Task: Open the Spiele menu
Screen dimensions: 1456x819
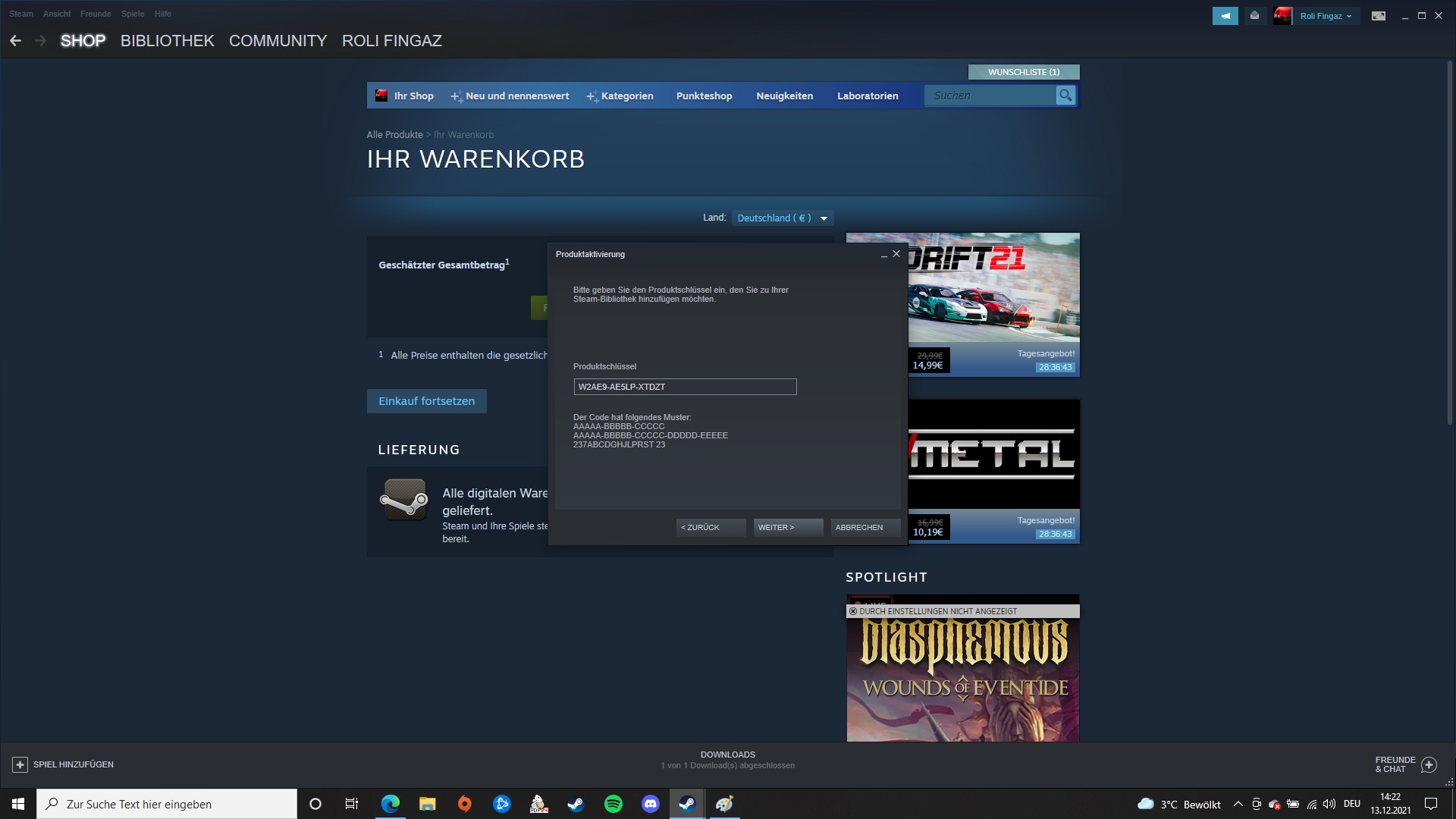Action: (133, 14)
